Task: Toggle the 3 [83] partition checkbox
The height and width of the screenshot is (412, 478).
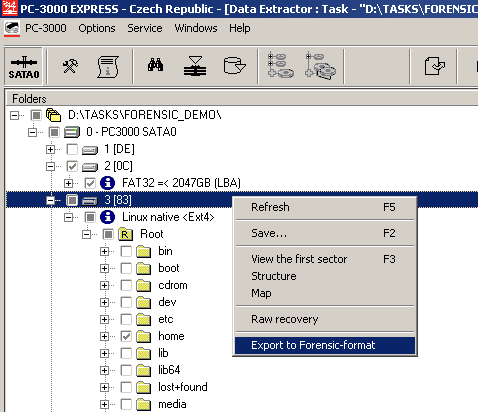Action: (x=72, y=200)
